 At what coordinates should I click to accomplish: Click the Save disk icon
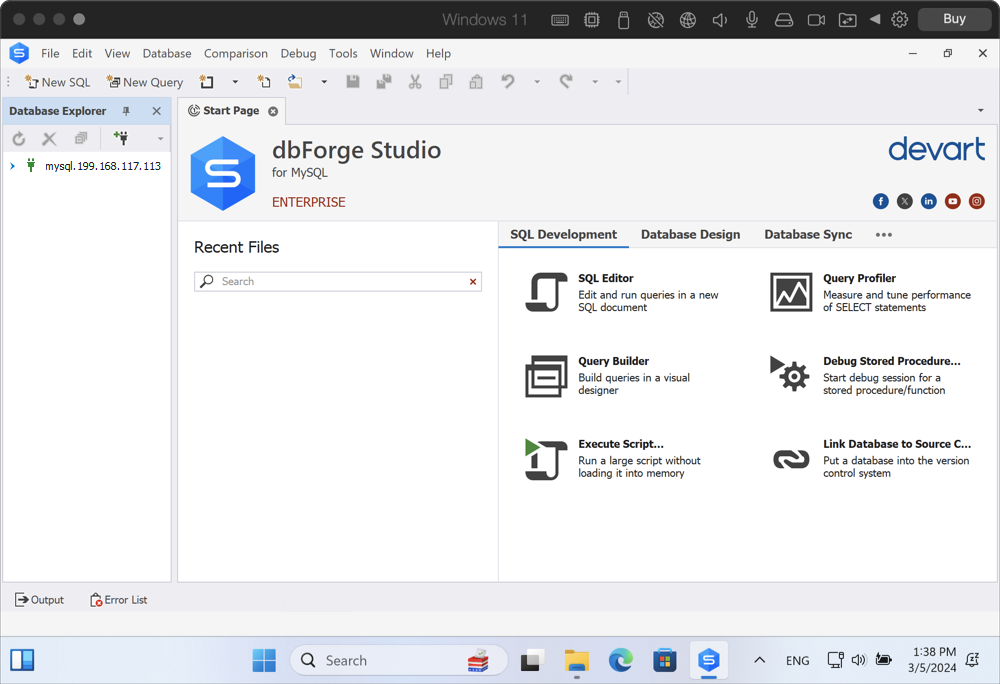(x=353, y=82)
